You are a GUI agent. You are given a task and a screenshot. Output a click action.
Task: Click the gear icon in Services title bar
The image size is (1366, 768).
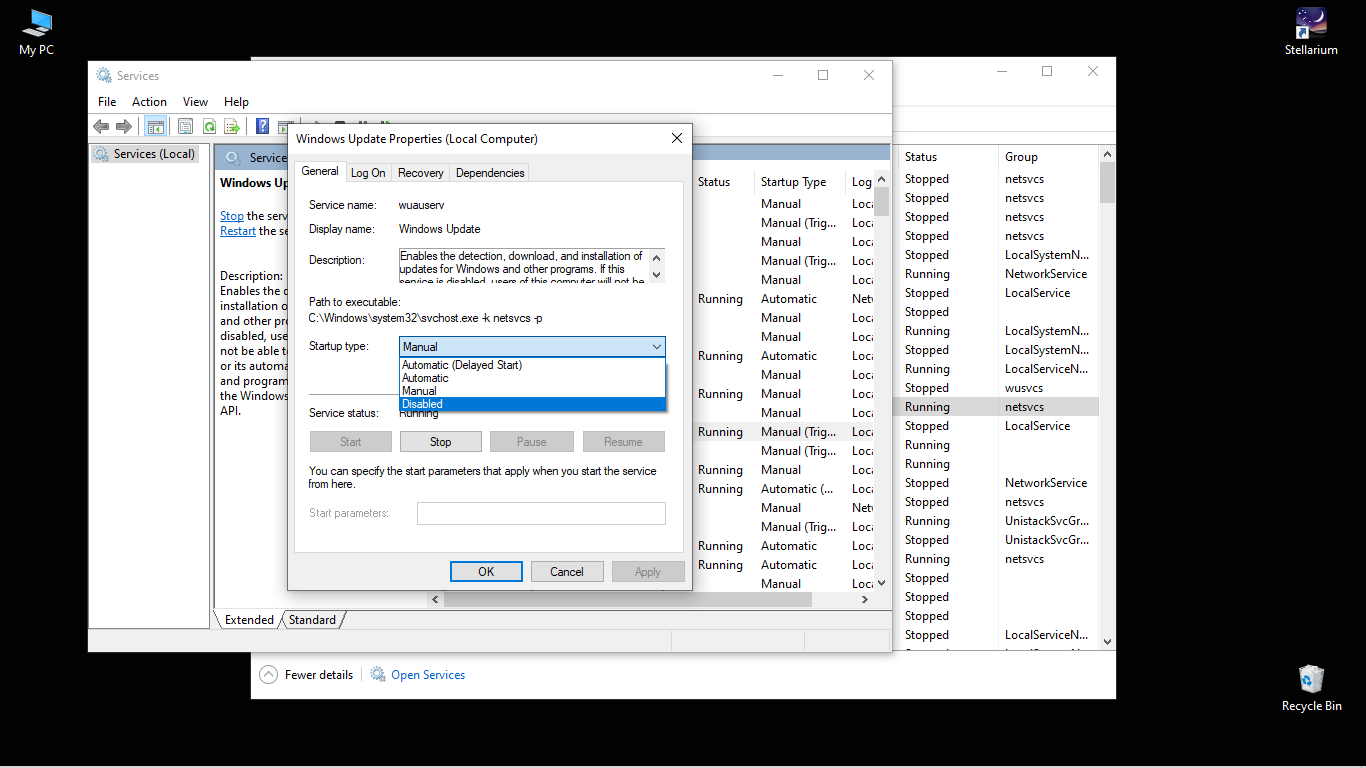point(104,75)
